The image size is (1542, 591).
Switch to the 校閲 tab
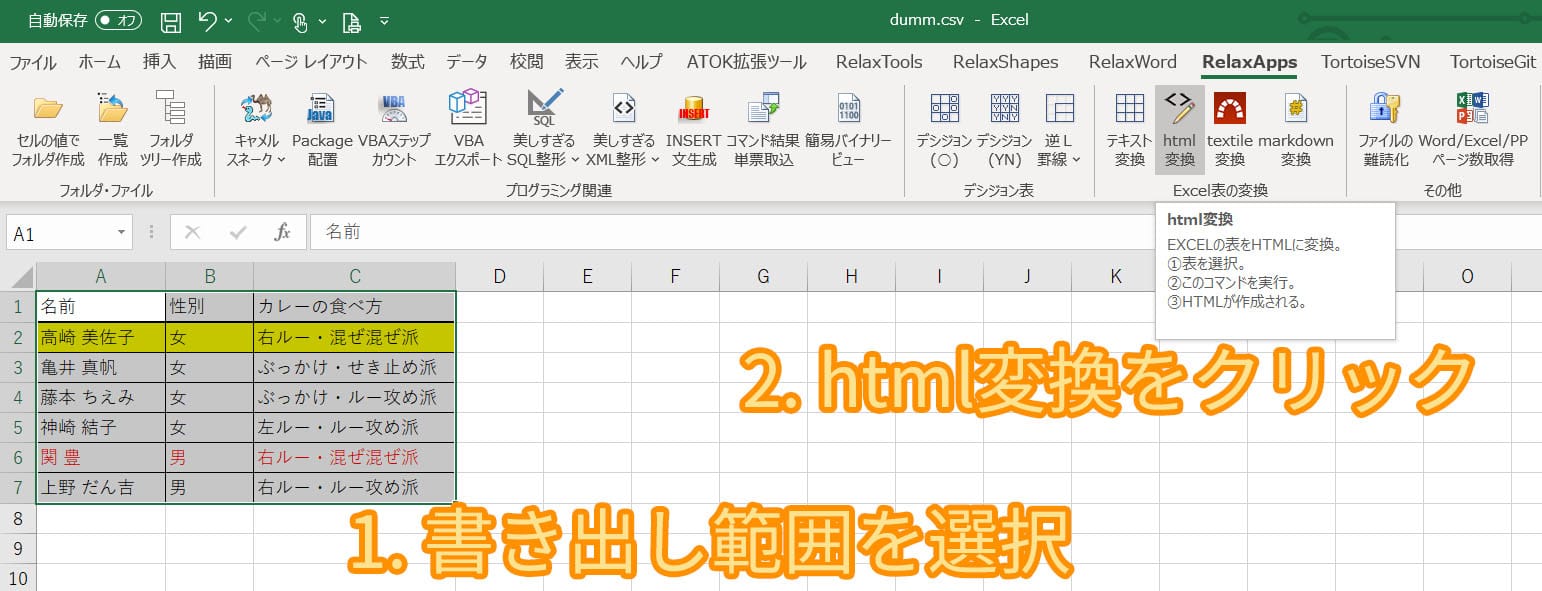click(x=526, y=62)
